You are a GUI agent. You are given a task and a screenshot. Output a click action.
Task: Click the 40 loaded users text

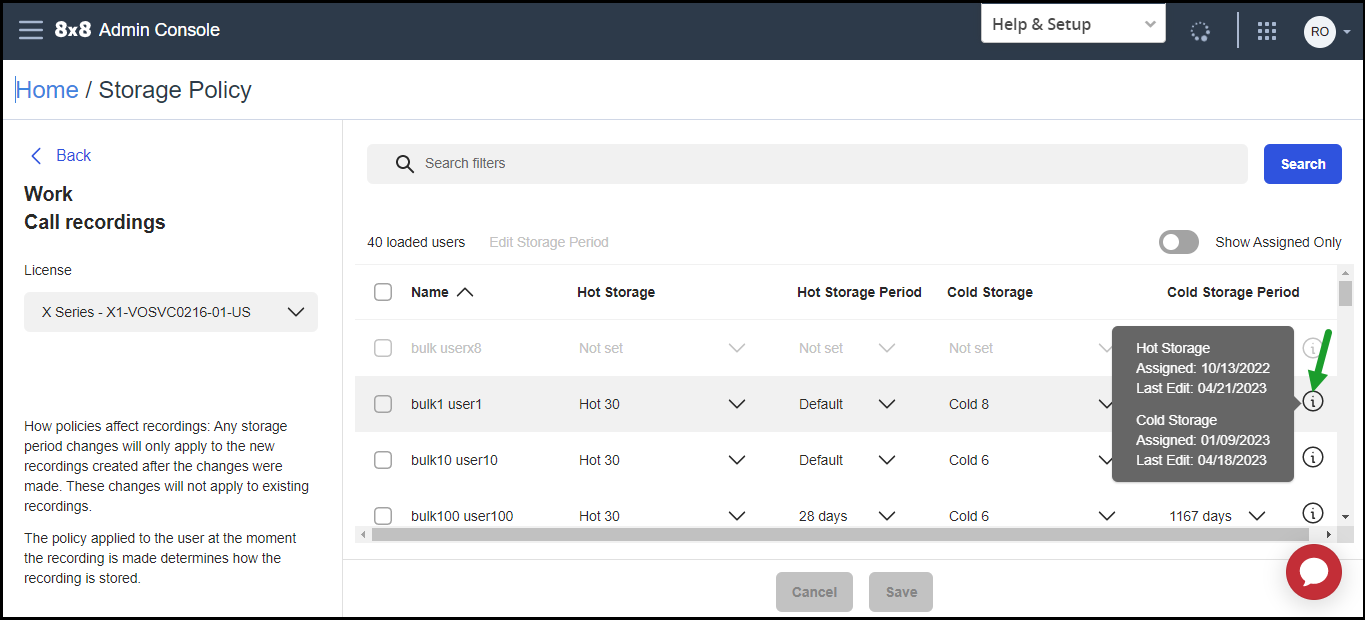click(416, 242)
